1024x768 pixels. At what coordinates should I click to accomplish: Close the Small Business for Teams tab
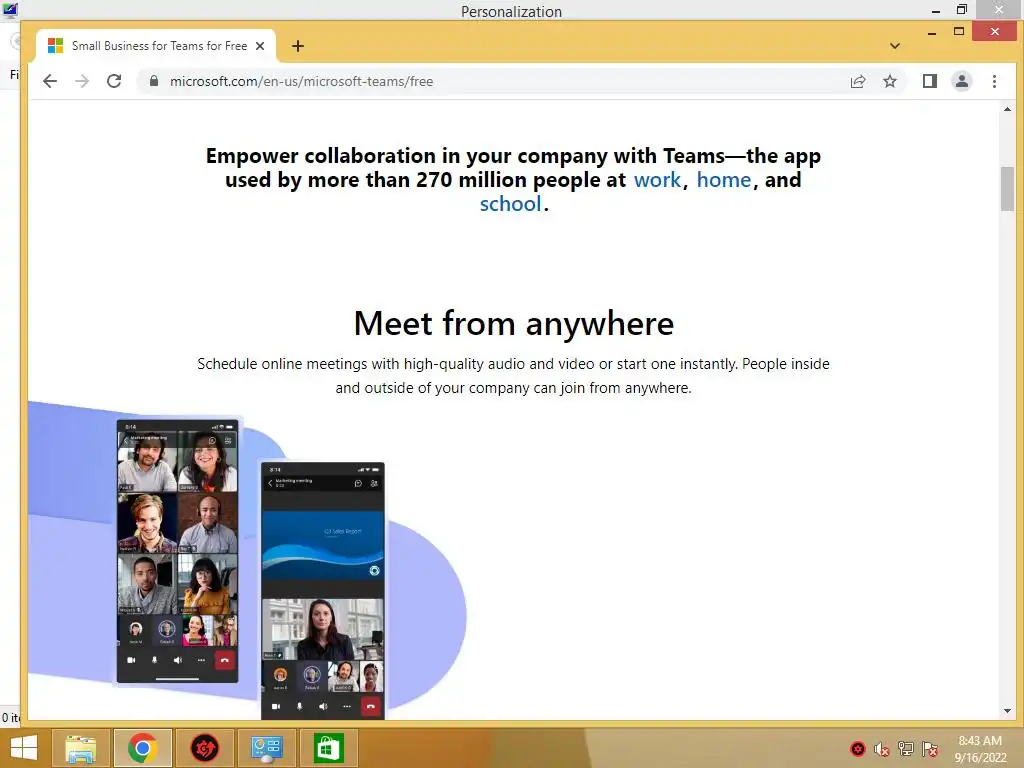click(260, 46)
